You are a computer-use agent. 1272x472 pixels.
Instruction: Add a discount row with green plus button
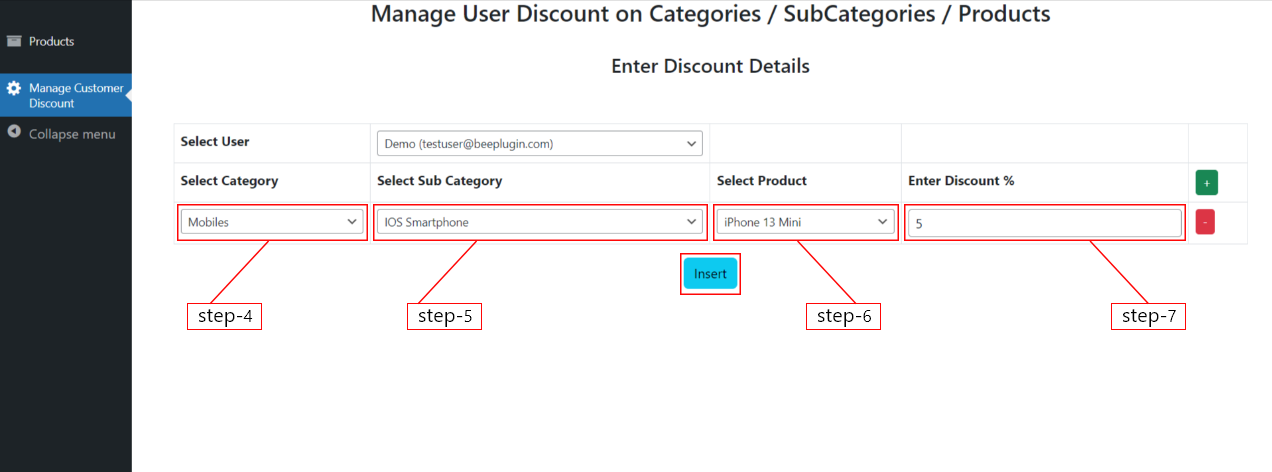point(1206,183)
